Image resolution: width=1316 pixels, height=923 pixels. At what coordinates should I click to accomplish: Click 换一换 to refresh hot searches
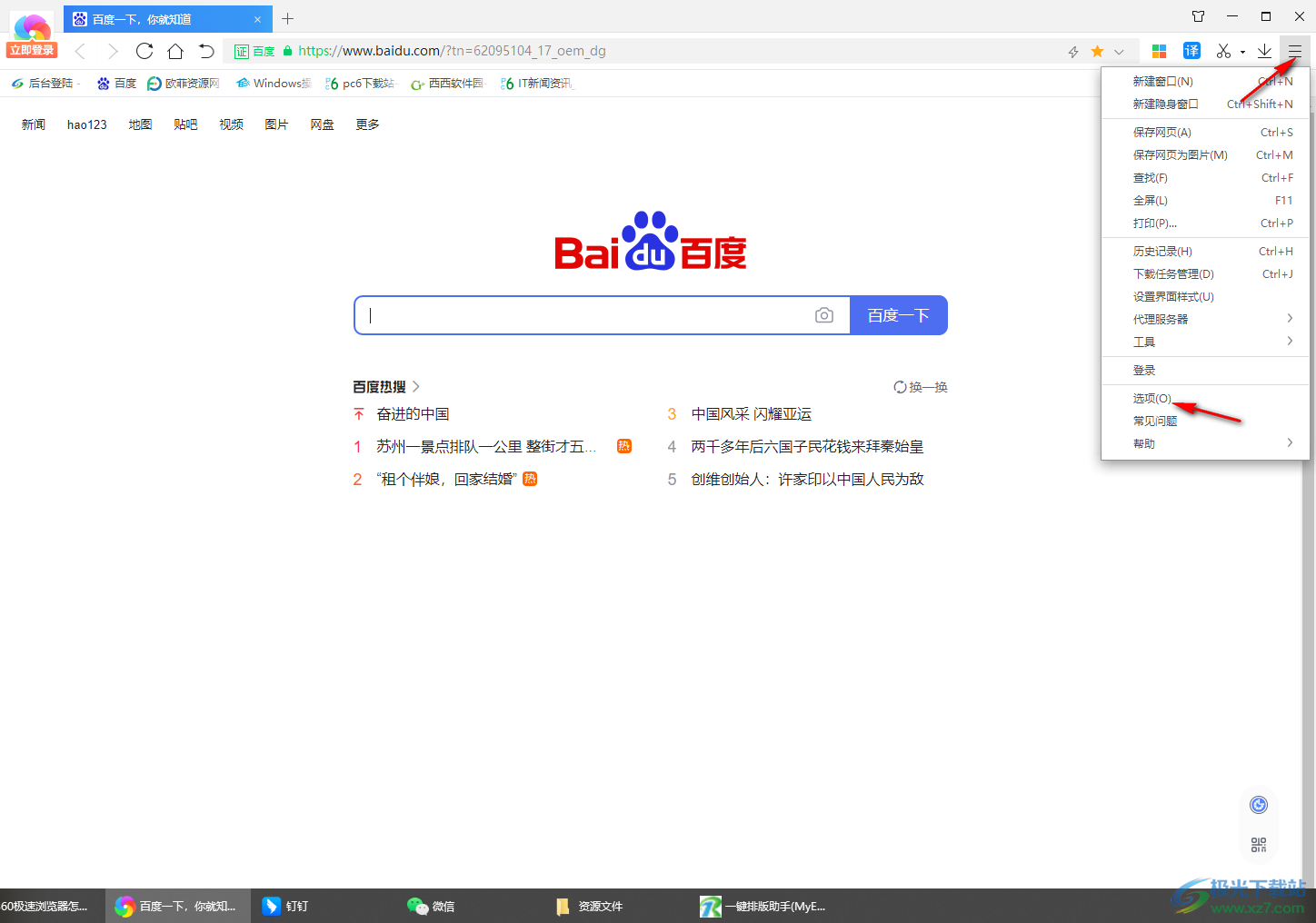click(x=921, y=387)
